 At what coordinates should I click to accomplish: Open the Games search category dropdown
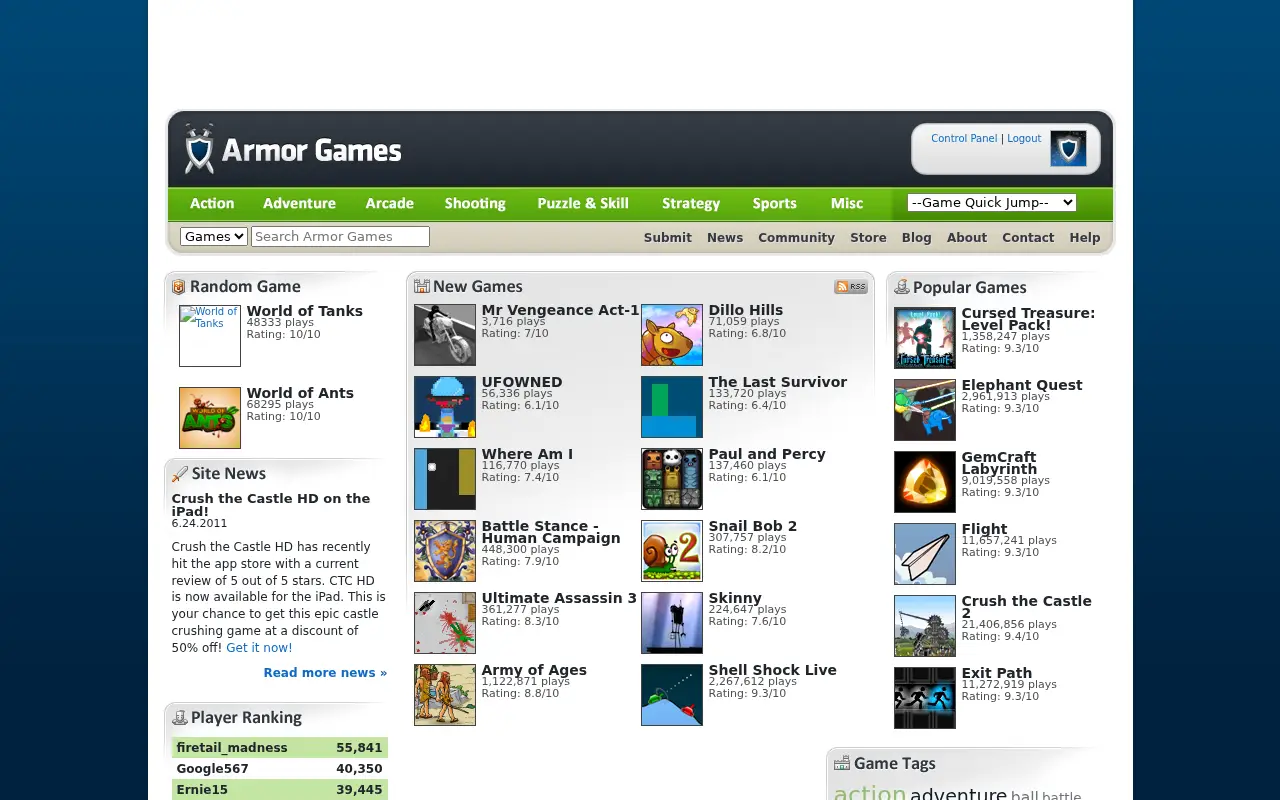click(x=214, y=236)
